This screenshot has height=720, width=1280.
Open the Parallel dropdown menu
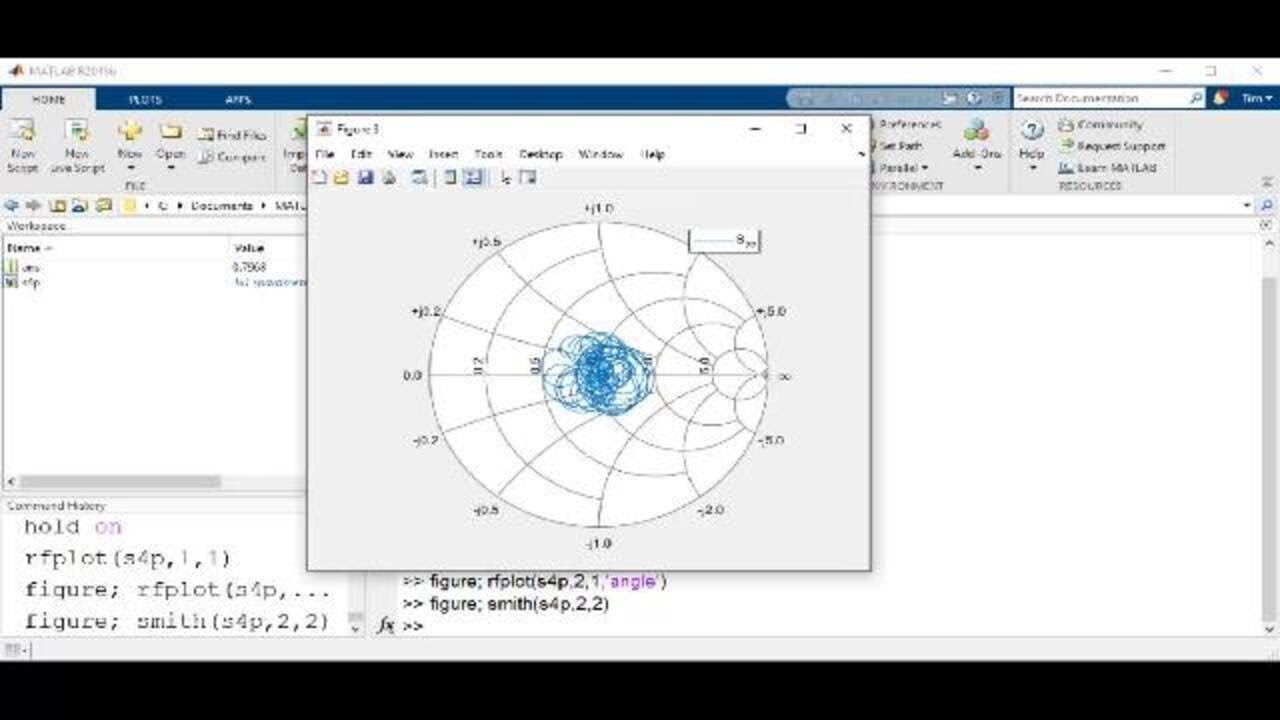(905, 167)
